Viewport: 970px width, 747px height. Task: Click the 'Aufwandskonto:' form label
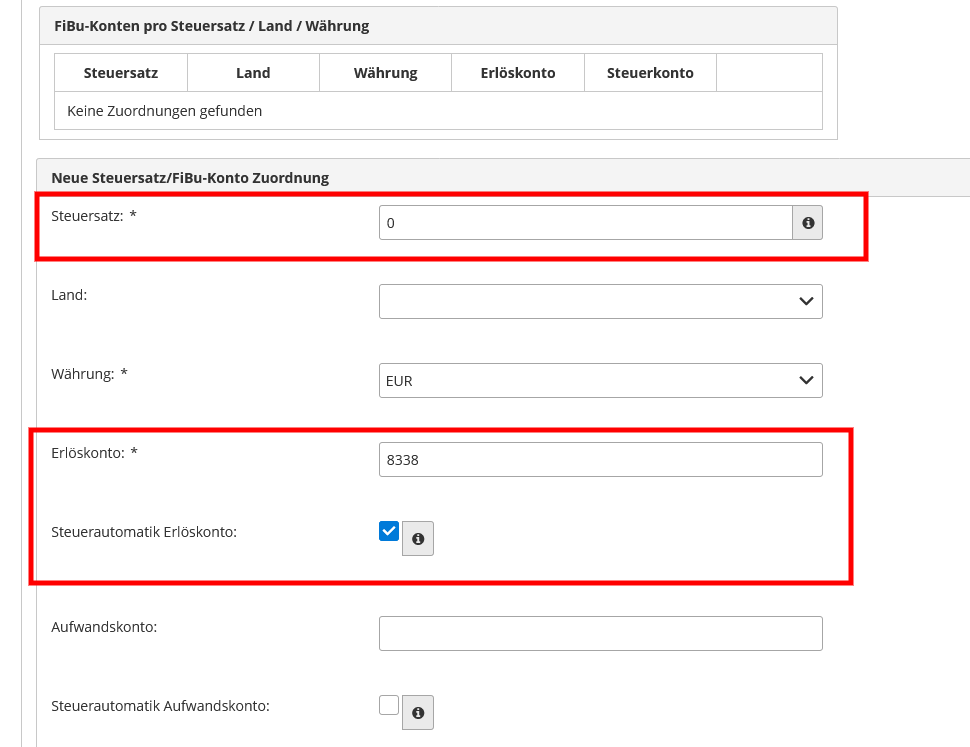(x=104, y=627)
